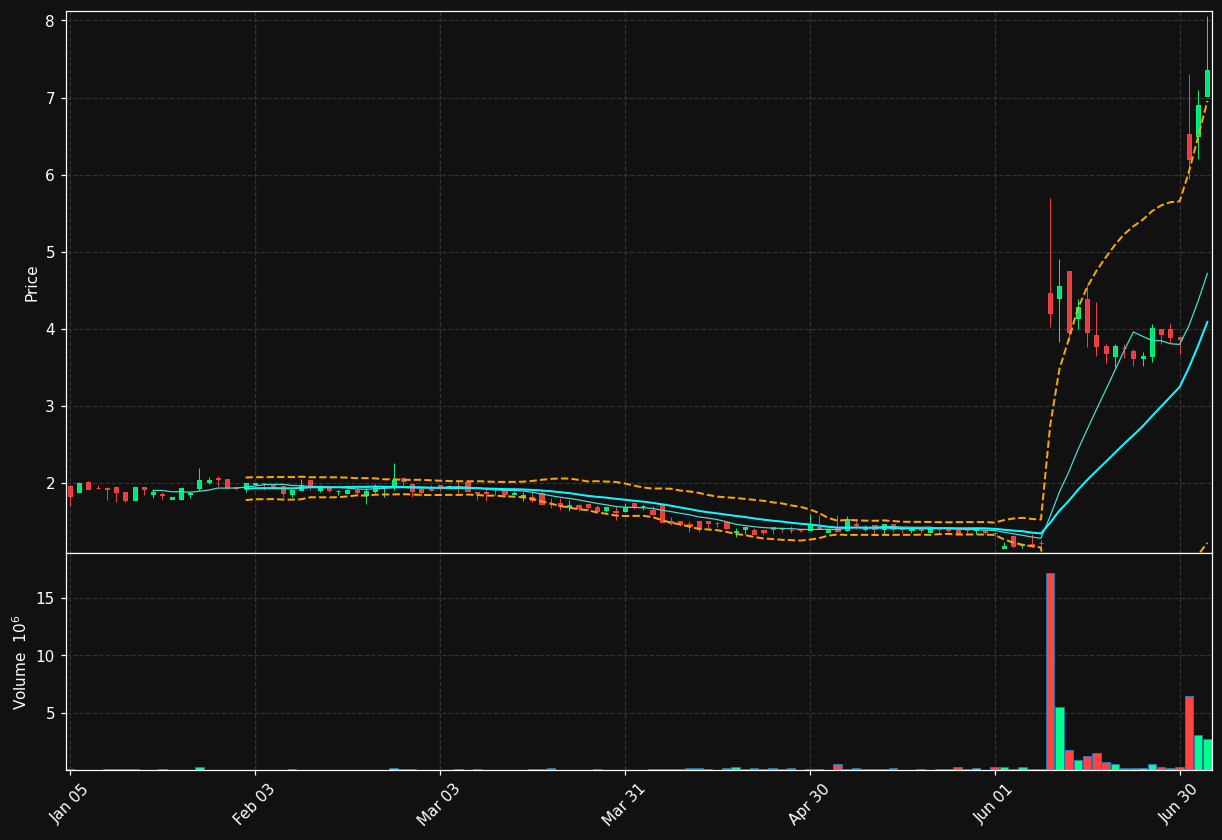Select the price axis tick labeled 6
Image resolution: width=1222 pixels, height=840 pixels.
[x=52, y=175]
